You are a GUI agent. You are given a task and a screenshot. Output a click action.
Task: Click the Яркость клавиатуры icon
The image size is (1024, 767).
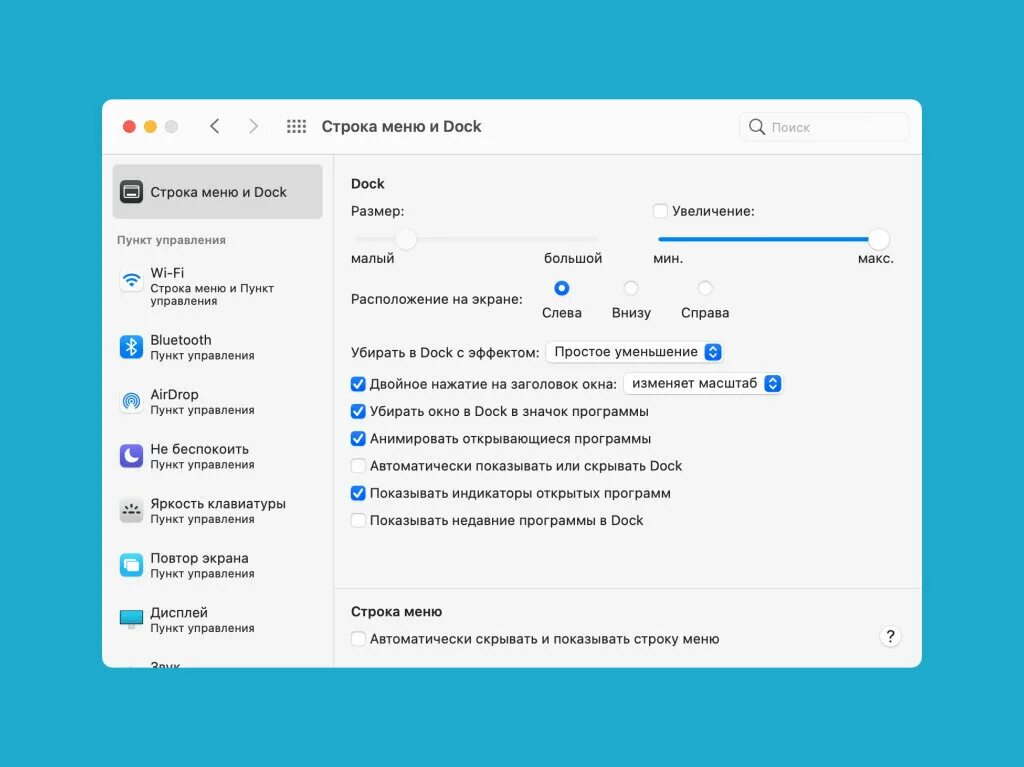[131, 510]
